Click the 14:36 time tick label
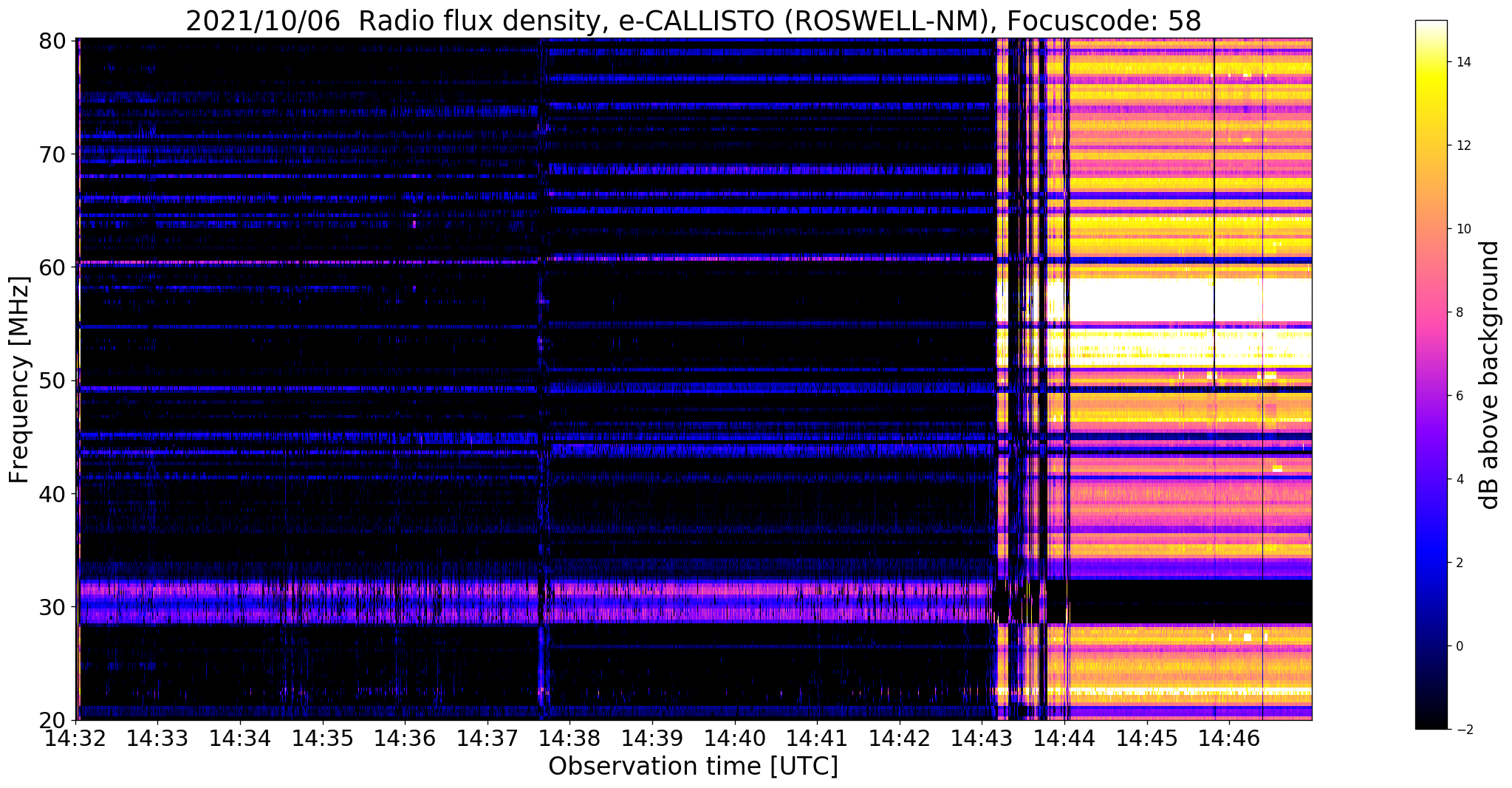This screenshot has height=788, width=1512. 404,737
